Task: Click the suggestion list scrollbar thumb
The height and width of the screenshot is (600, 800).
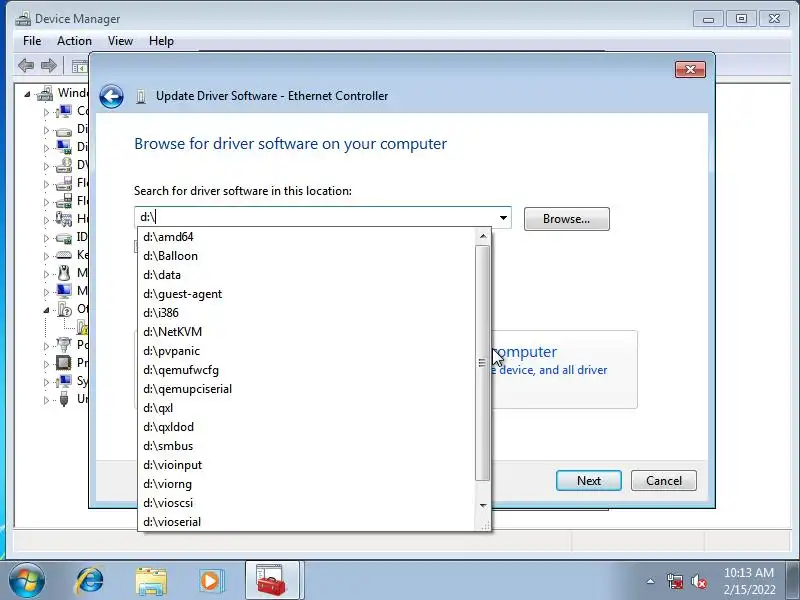Action: coord(483,363)
